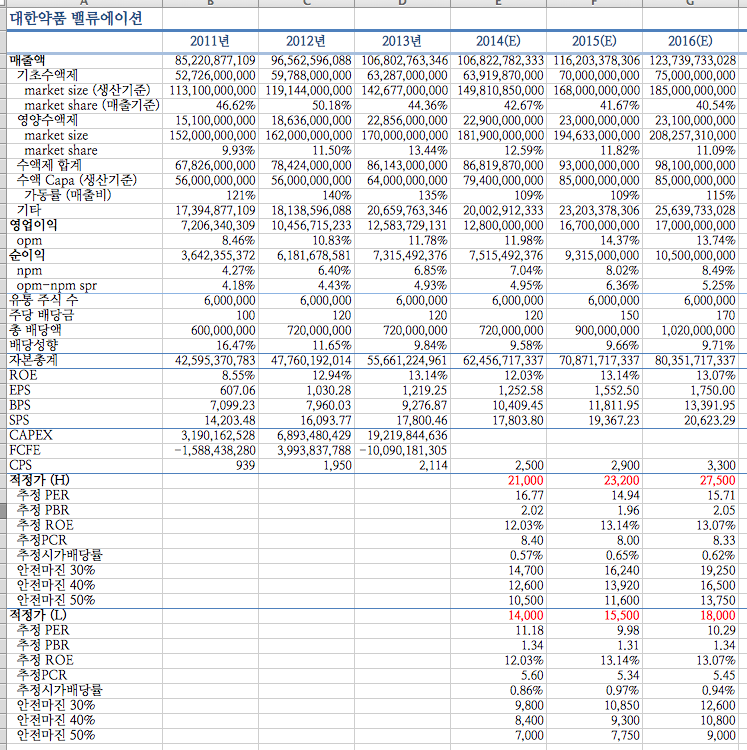The width and height of the screenshot is (747, 750).
Task: Select the 배당성향 row label
Action: [x=33, y=345]
